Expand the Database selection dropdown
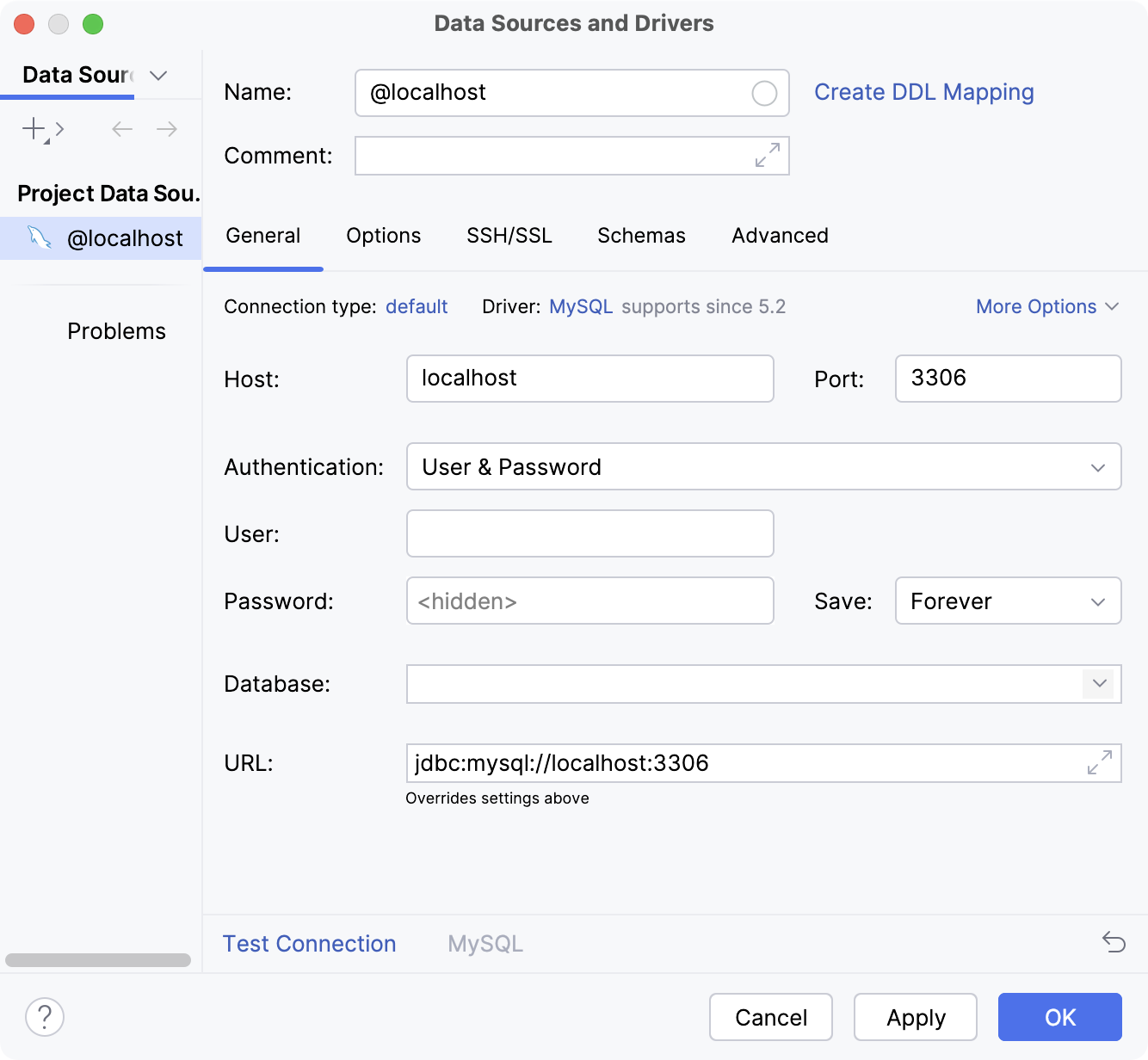 (x=1097, y=684)
